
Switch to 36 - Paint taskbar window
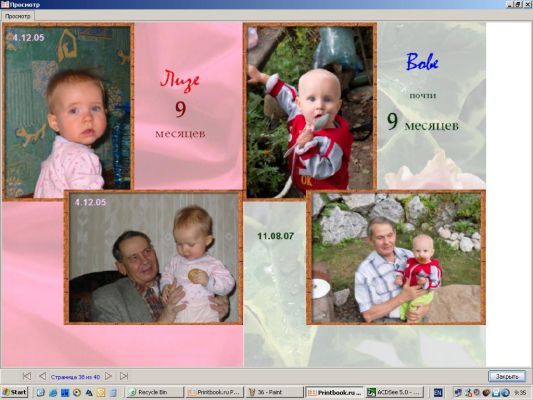click(274, 392)
